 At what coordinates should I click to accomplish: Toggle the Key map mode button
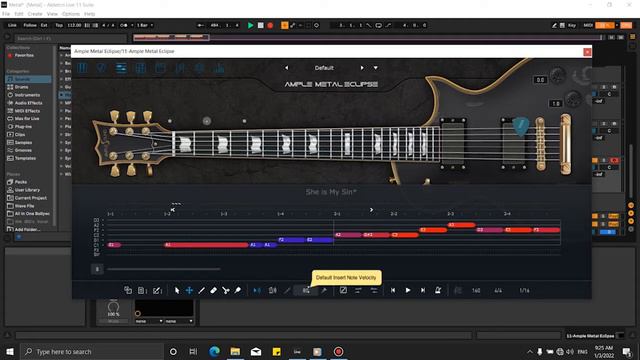(x=572, y=25)
